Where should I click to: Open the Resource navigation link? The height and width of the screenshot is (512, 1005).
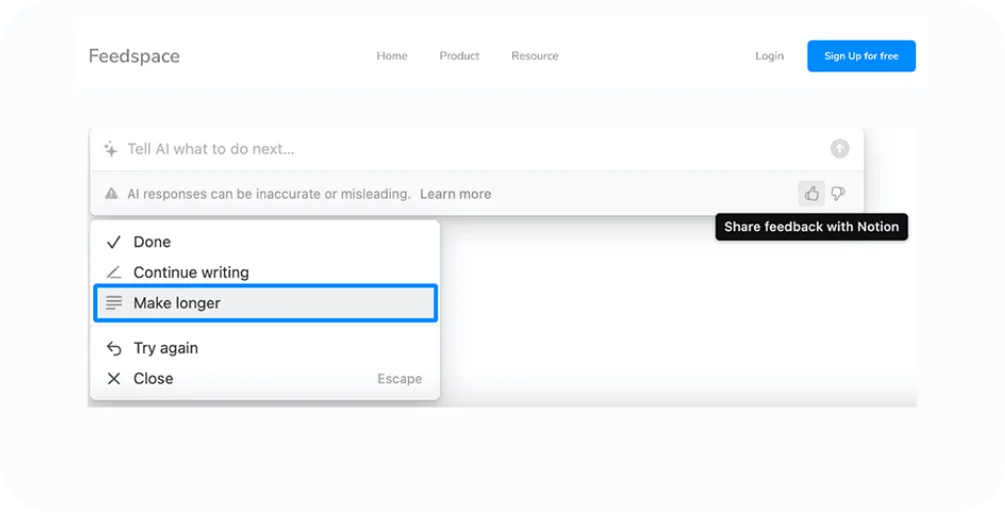pos(535,56)
